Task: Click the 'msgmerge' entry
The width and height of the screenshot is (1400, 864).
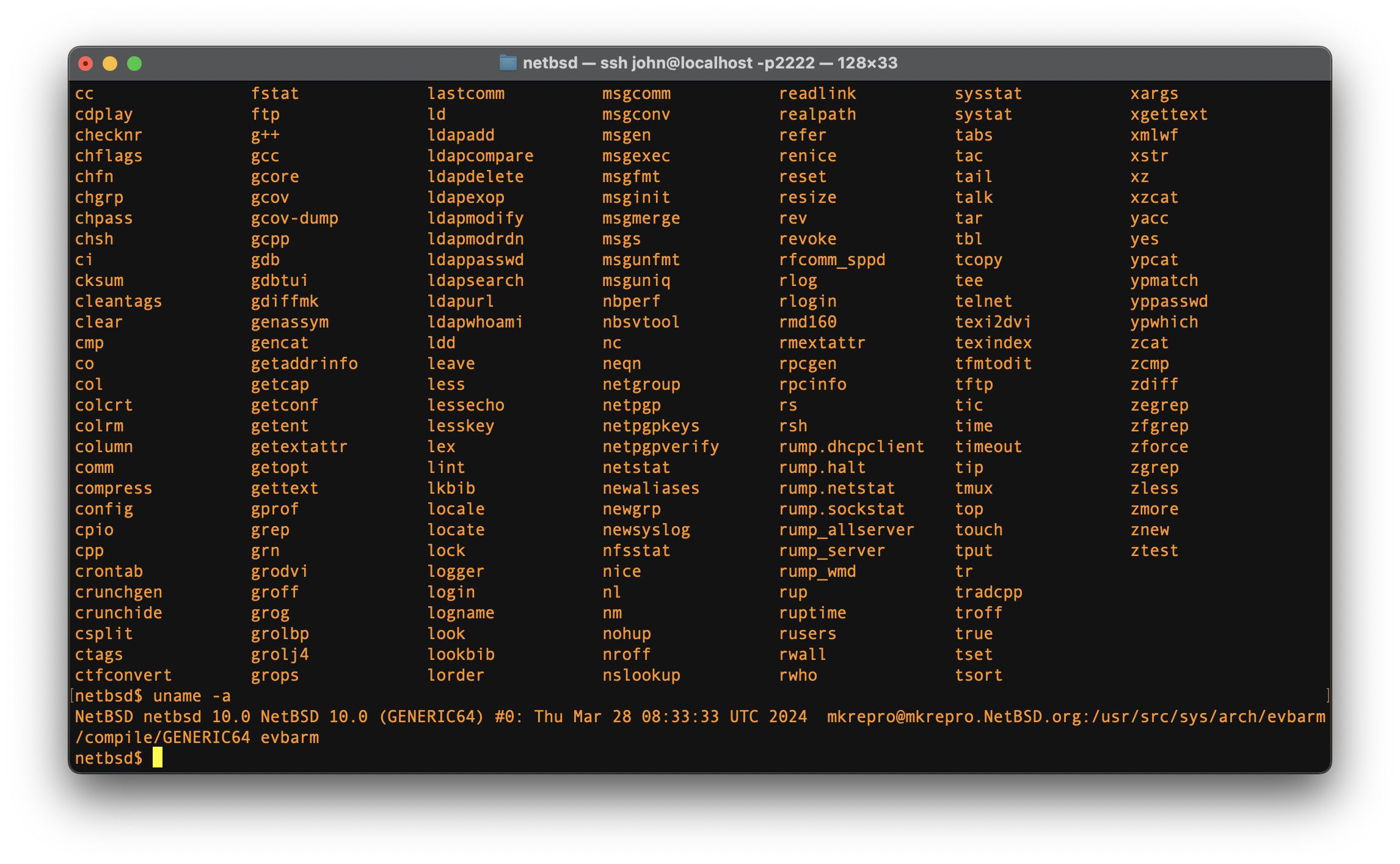Action: (641, 218)
